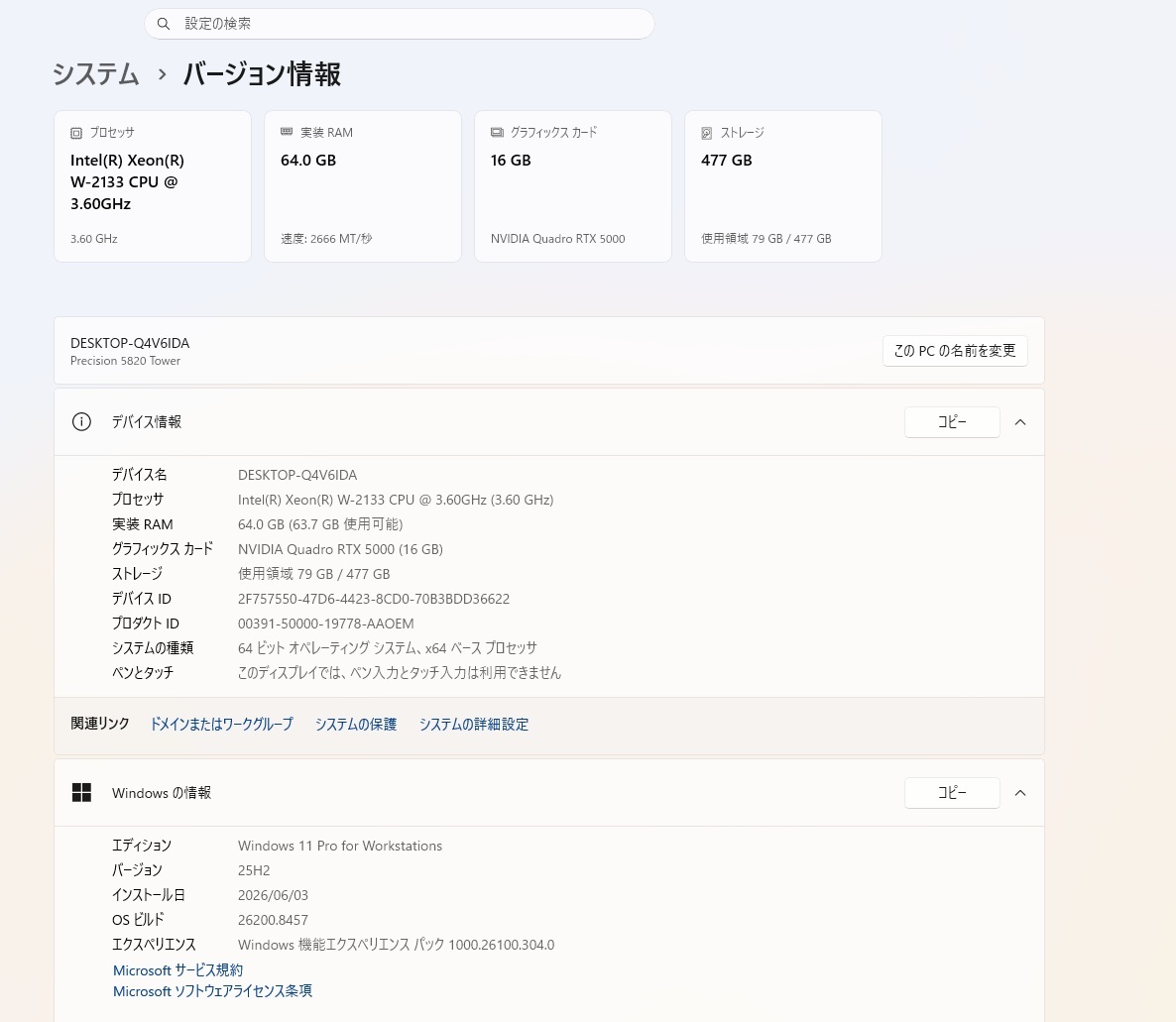Screen dimensions: 1176x1022
Task: Open Microsoft ソフトウェアライセンス条項 link
Action: click(x=212, y=991)
